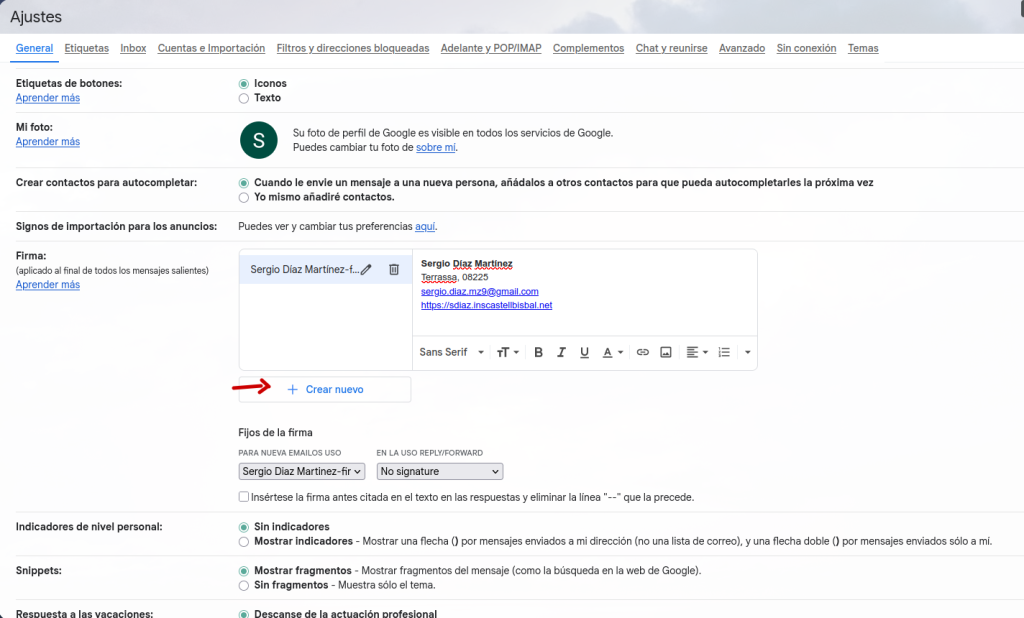Image resolution: width=1024 pixels, height=618 pixels.
Task: Open the text color picker
Action: click(x=612, y=352)
